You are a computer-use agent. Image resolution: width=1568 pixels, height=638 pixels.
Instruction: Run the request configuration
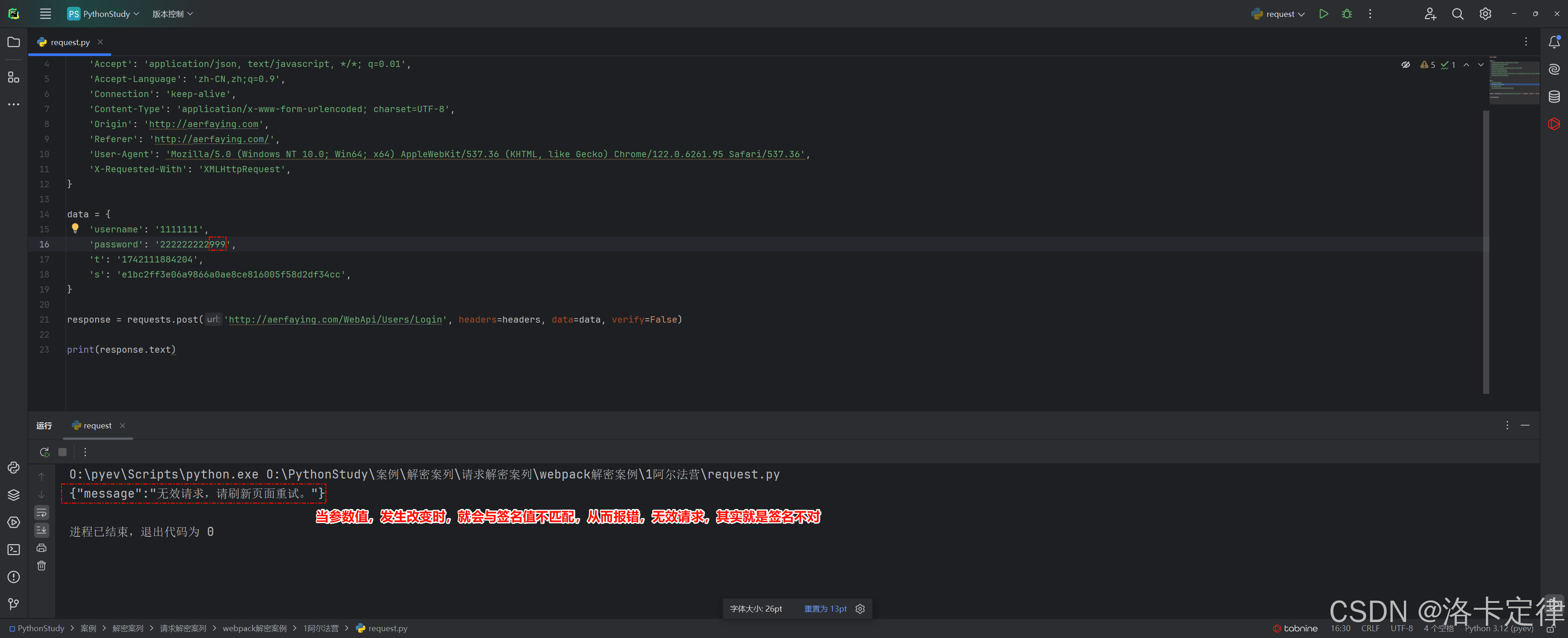tap(1323, 13)
